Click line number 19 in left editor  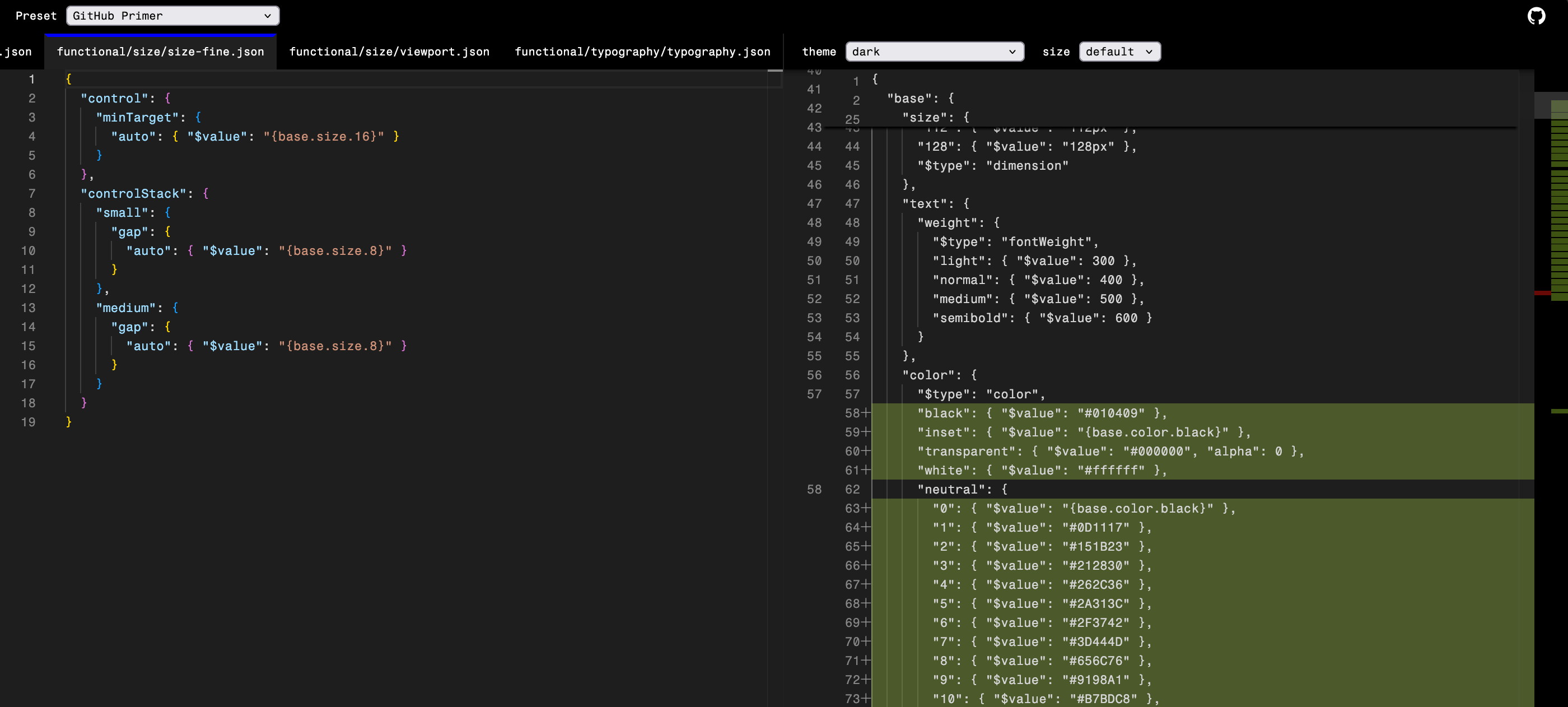pyautogui.click(x=28, y=422)
